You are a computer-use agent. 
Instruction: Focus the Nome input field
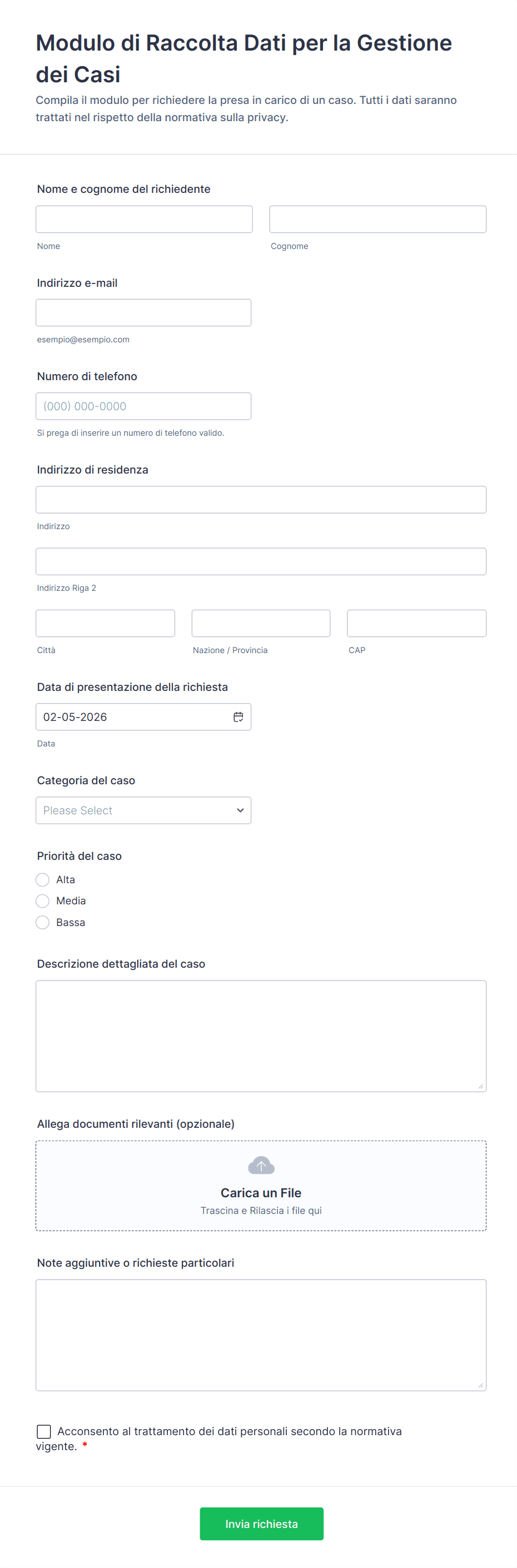pos(144,219)
